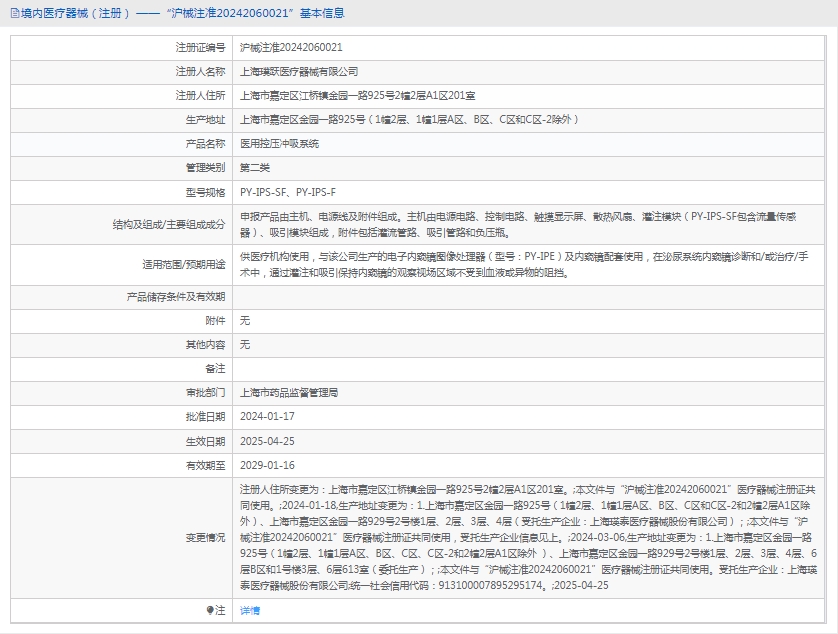Open the 详情 link in the note row
Screen dimensions: 838x634
pos(250,610)
